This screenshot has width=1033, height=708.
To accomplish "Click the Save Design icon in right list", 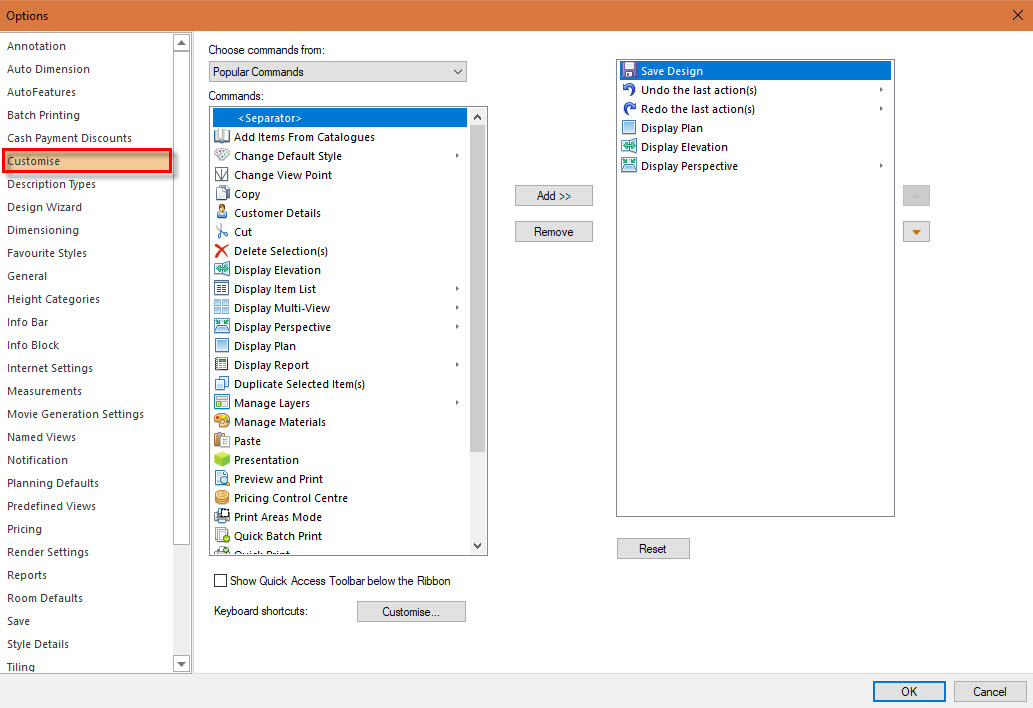I will pyautogui.click(x=632, y=70).
